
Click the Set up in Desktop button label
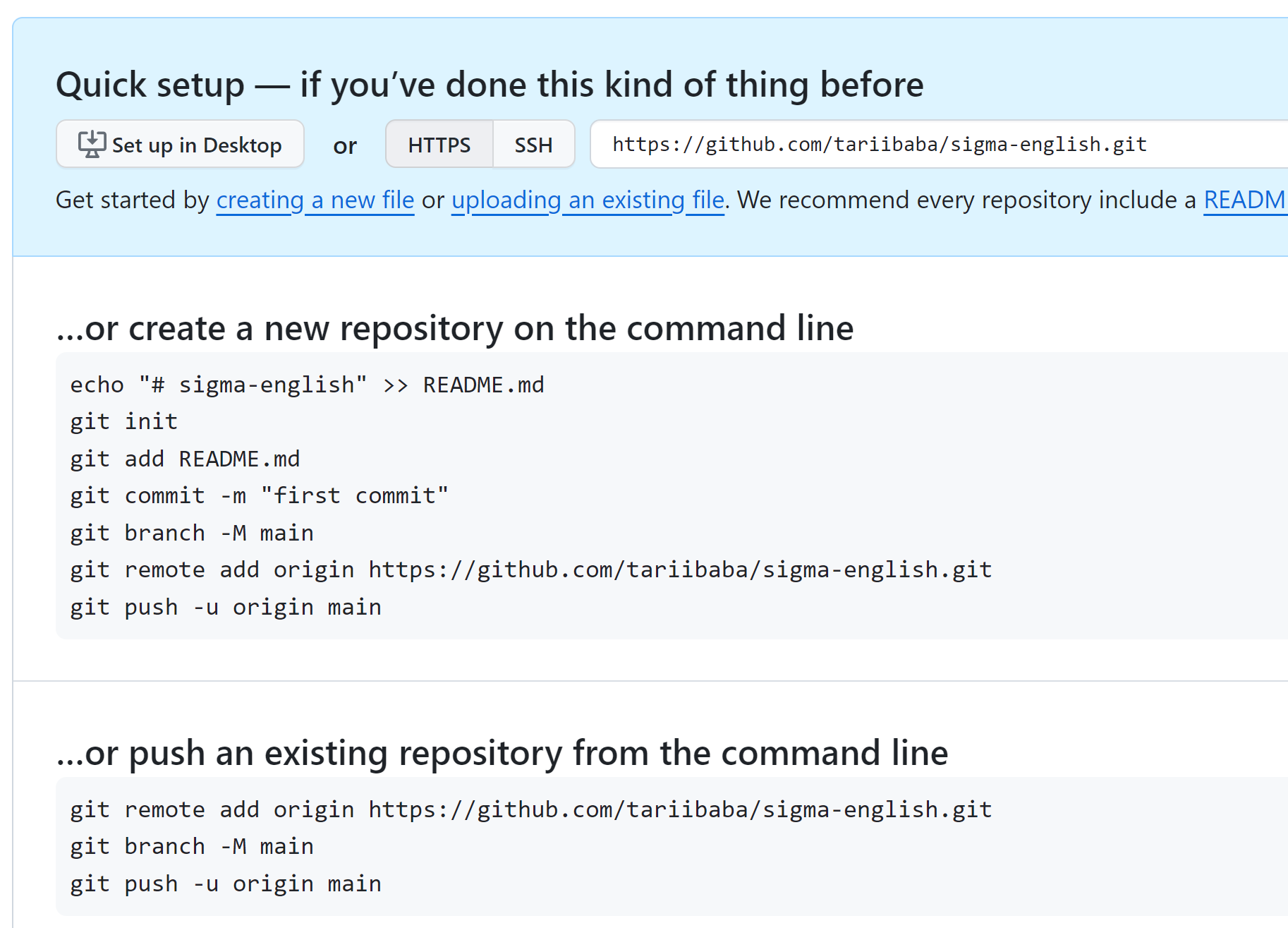(197, 145)
